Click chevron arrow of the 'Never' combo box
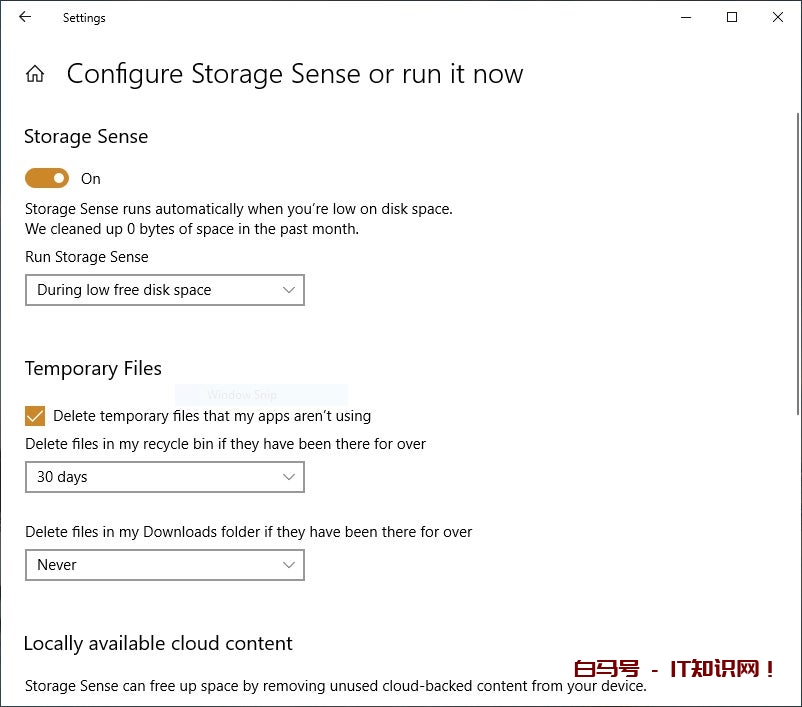Screen dimensions: 802x707 click(289, 565)
